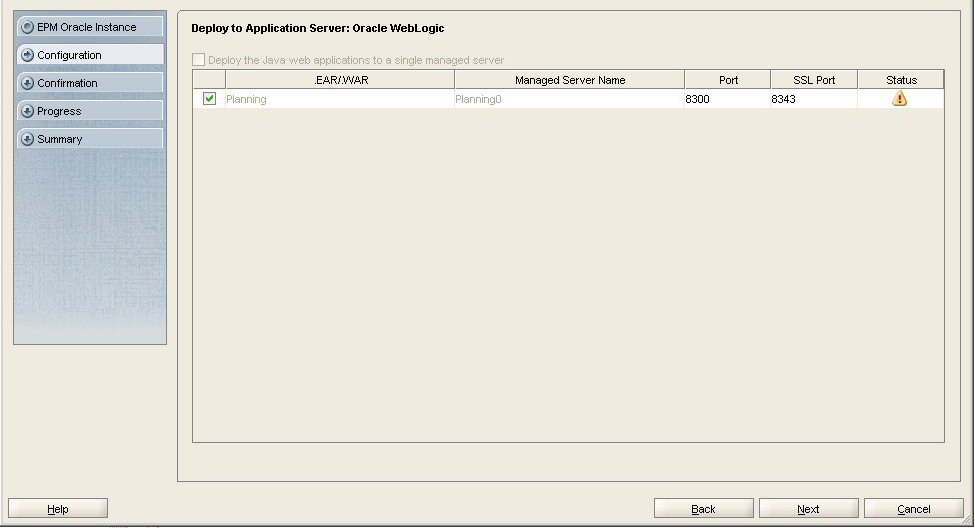Click the Deploy to Application Server heading

point(318,28)
